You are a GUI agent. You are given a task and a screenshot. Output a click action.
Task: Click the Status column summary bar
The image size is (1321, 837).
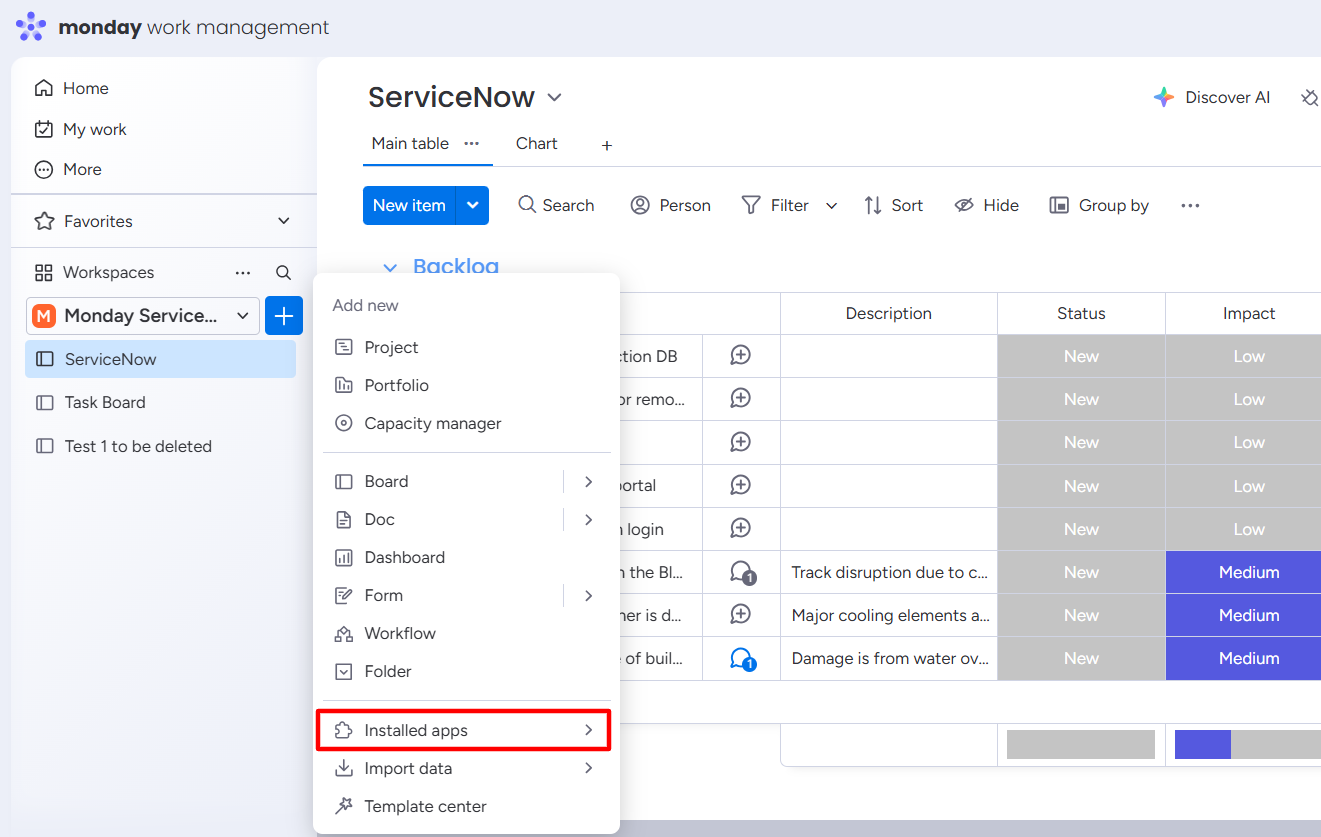(1081, 744)
